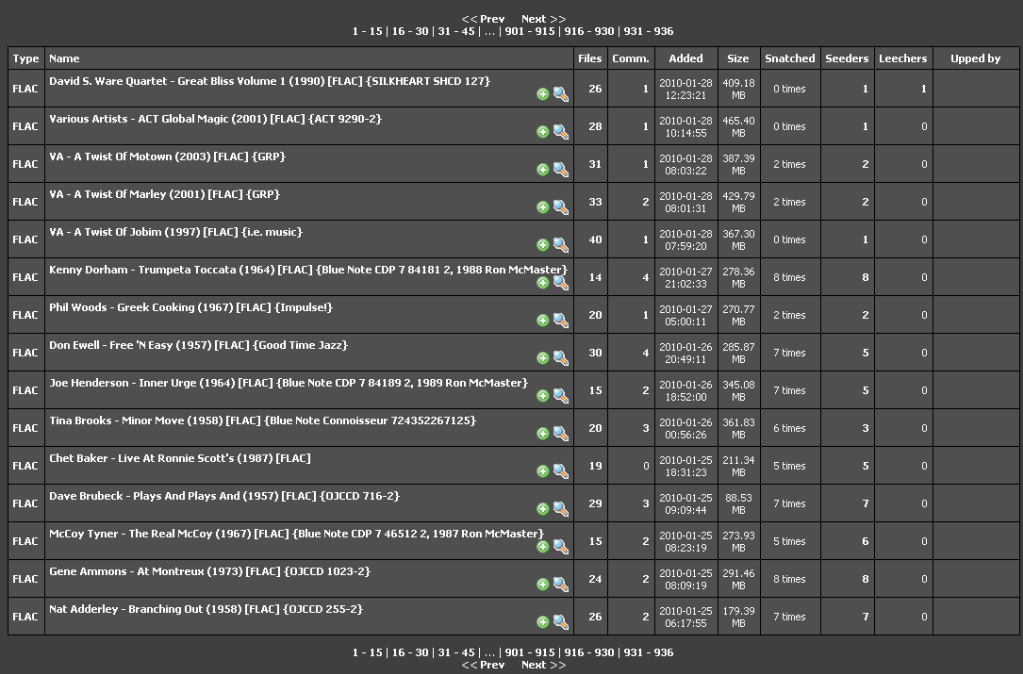Image resolution: width=1023 pixels, height=674 pixels.
Task: Click '6 times' snatched in Tina Brooks row
Action: [789, 429]
